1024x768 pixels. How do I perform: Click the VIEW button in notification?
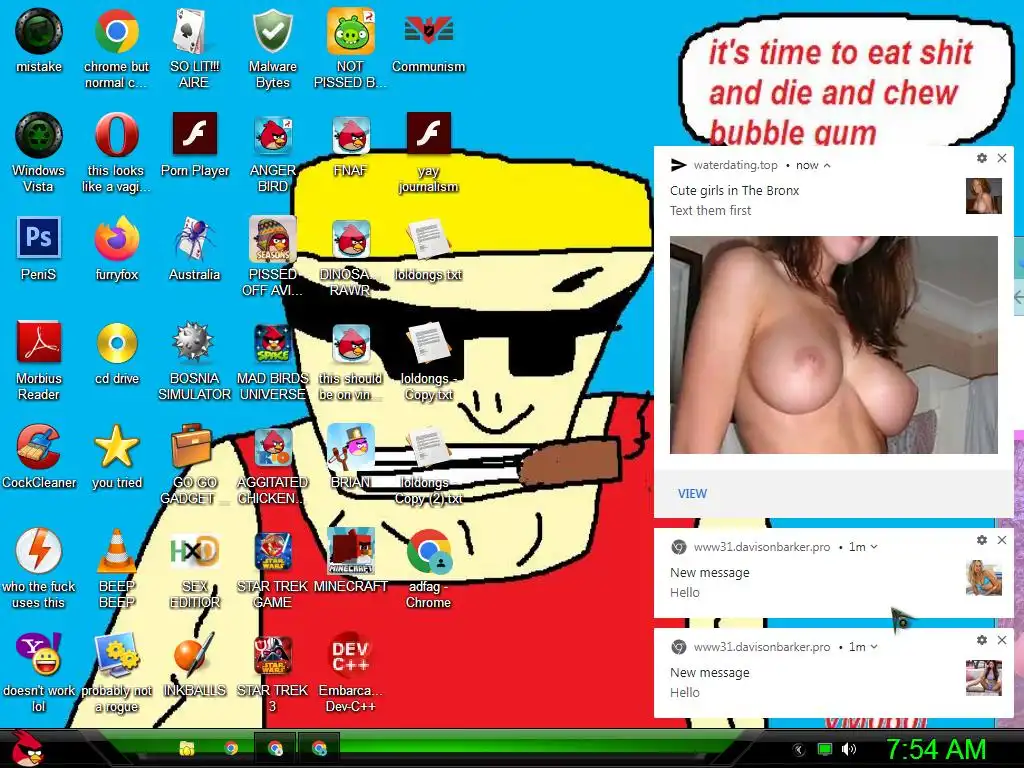(x=692, y=494)
